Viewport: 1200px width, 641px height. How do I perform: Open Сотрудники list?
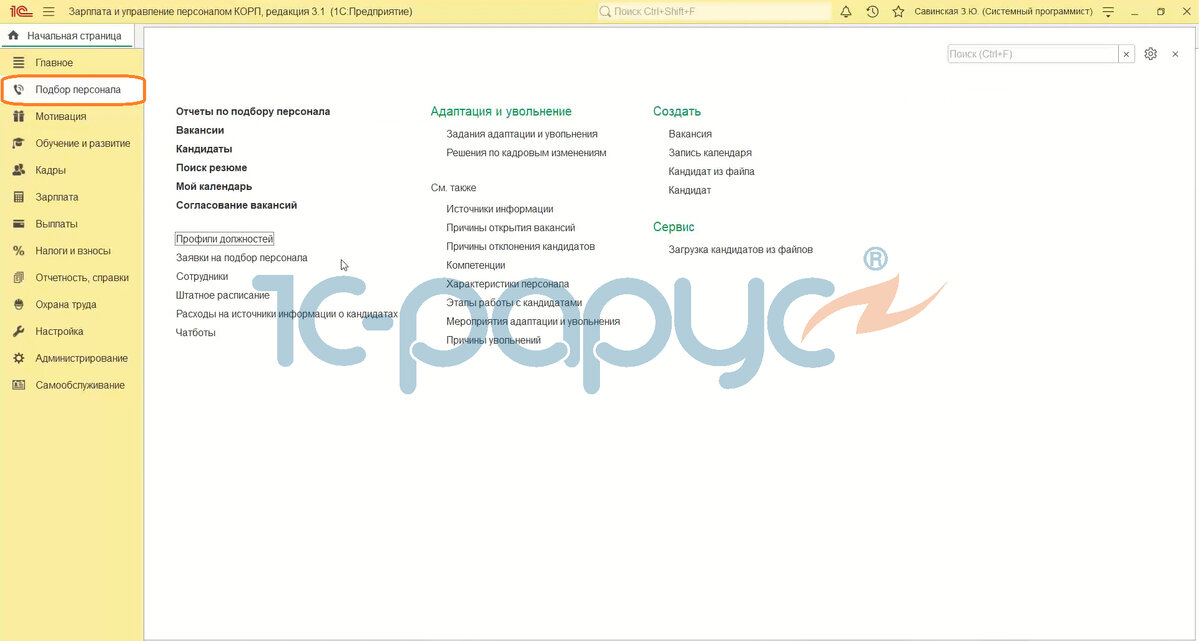click(202, 276)
